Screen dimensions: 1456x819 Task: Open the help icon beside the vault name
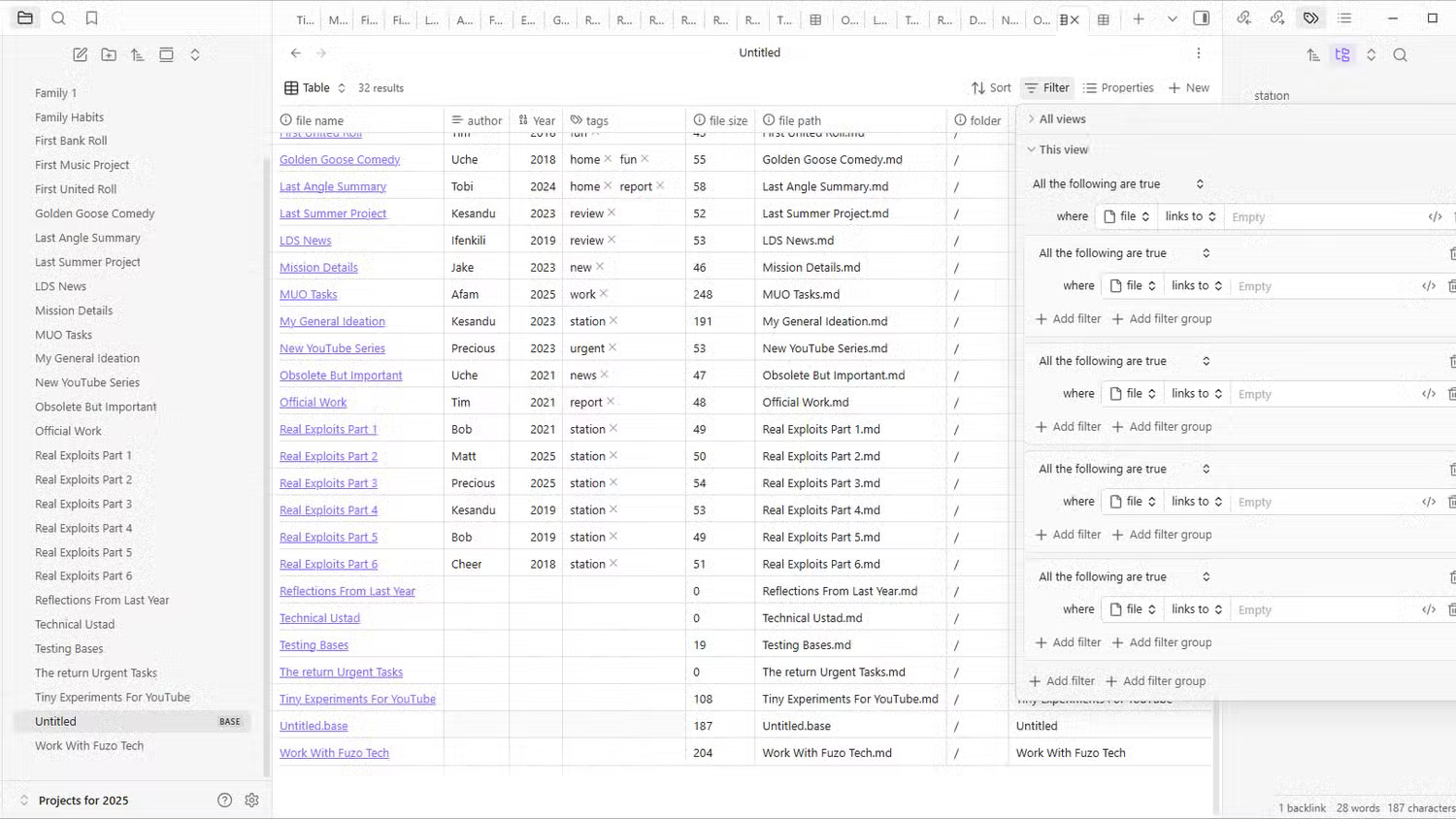tap(224, 801)
